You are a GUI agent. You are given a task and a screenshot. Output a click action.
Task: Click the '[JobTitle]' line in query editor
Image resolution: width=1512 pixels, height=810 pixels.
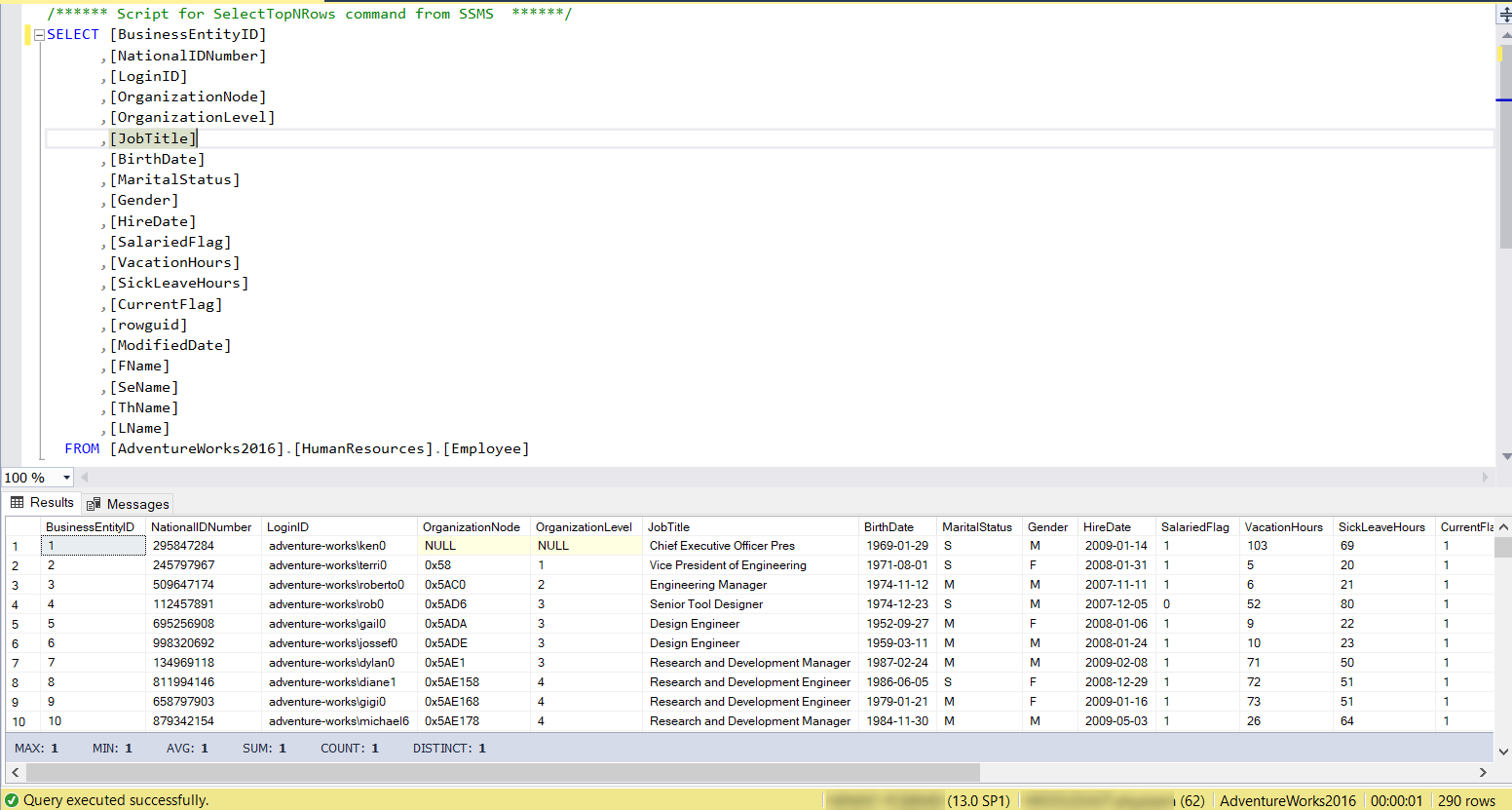pos(153,138)
